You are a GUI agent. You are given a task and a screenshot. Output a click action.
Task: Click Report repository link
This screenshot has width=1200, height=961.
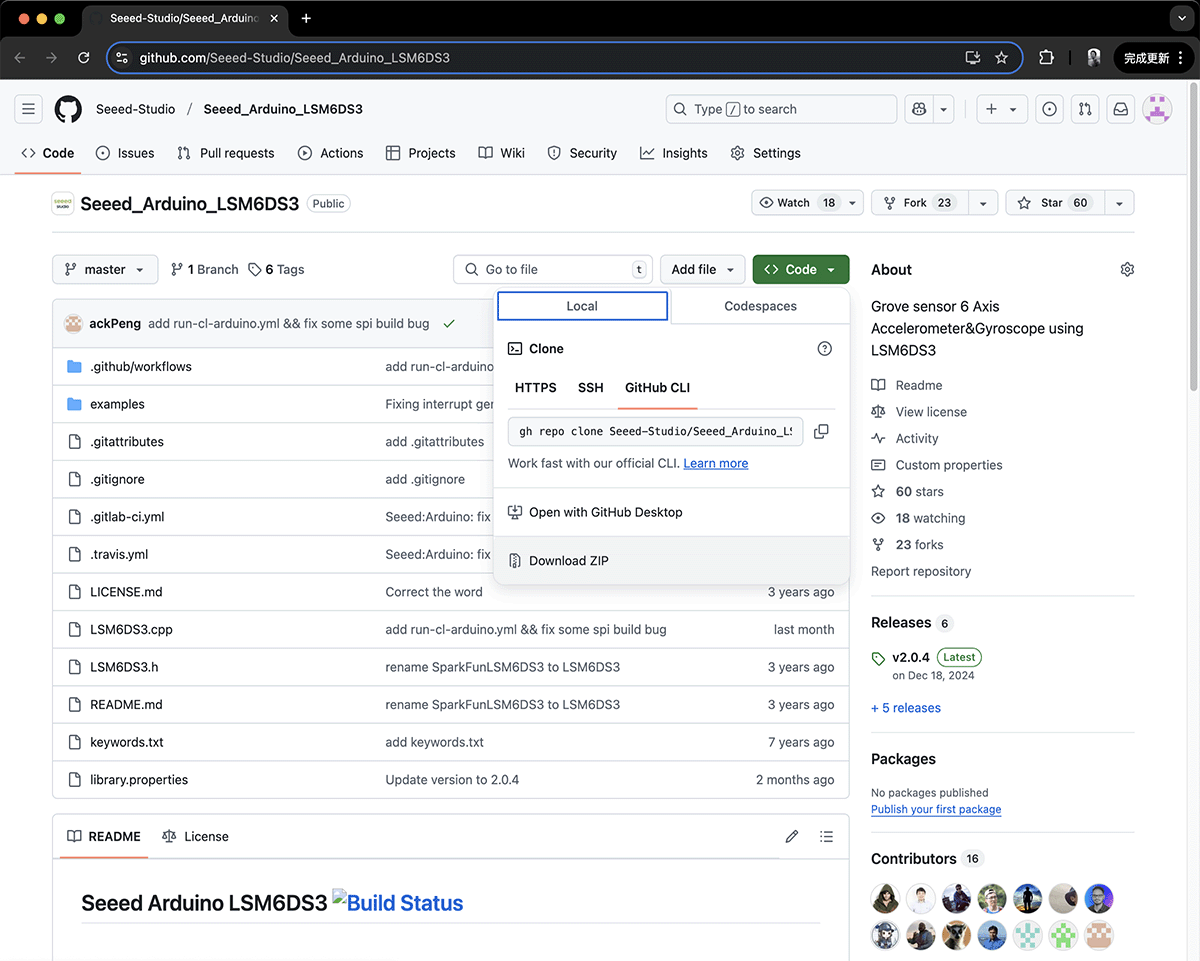tap(921, 571)
